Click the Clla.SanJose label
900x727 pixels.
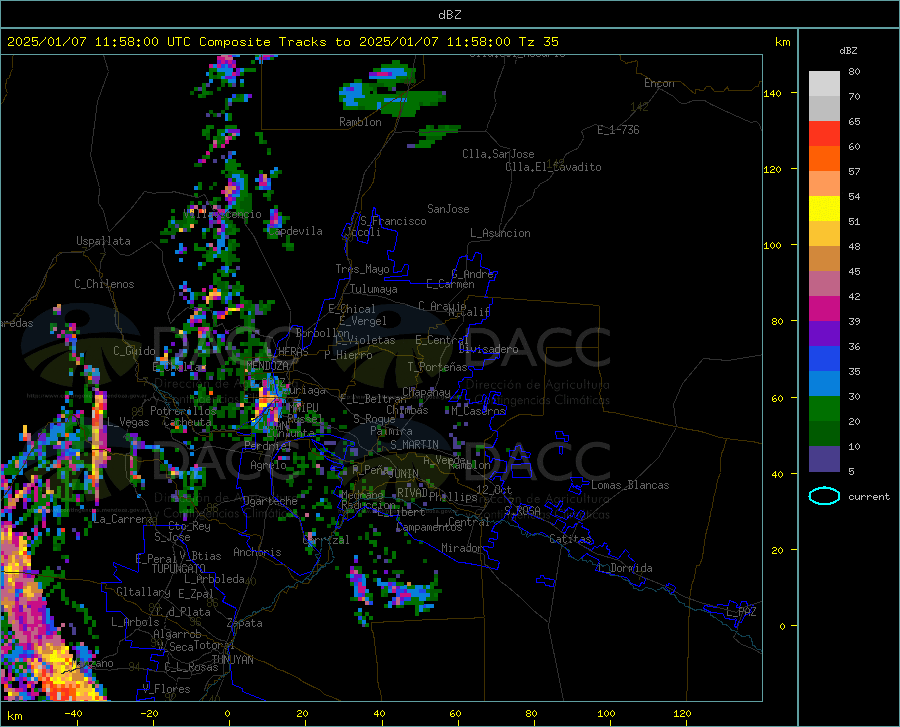coord(498,154)
